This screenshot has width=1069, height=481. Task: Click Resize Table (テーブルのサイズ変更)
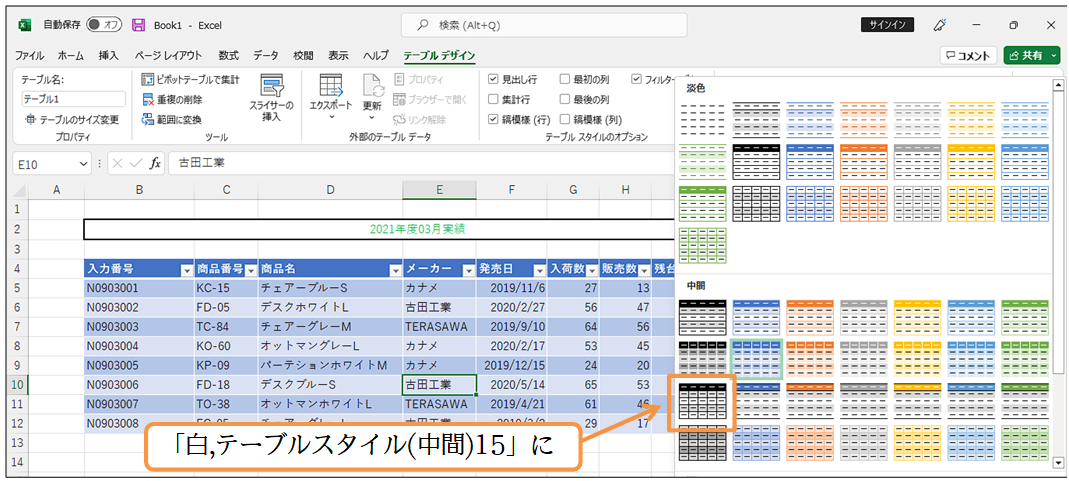pos(71,119)
